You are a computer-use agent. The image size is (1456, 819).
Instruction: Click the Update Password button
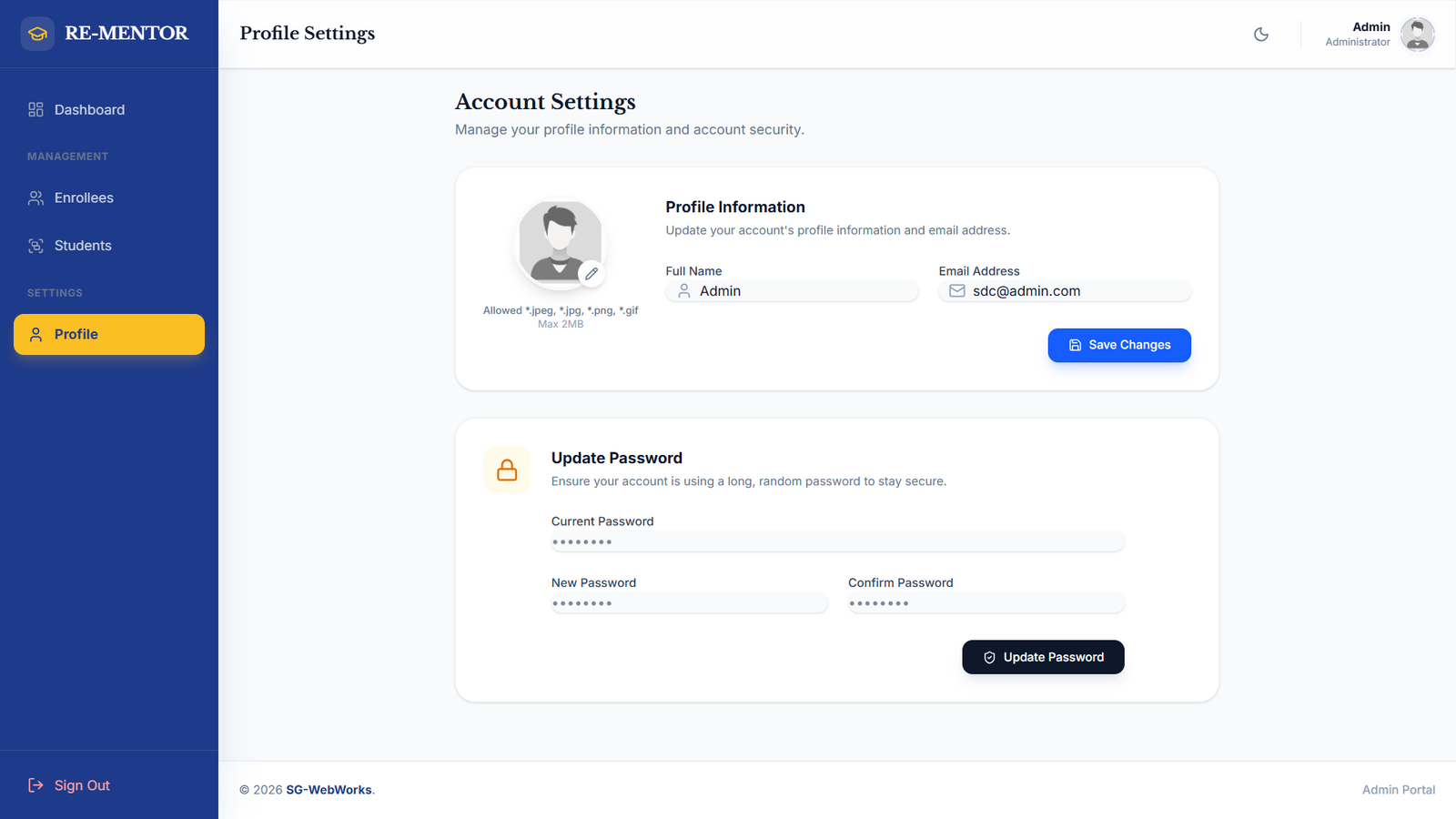1043,657
